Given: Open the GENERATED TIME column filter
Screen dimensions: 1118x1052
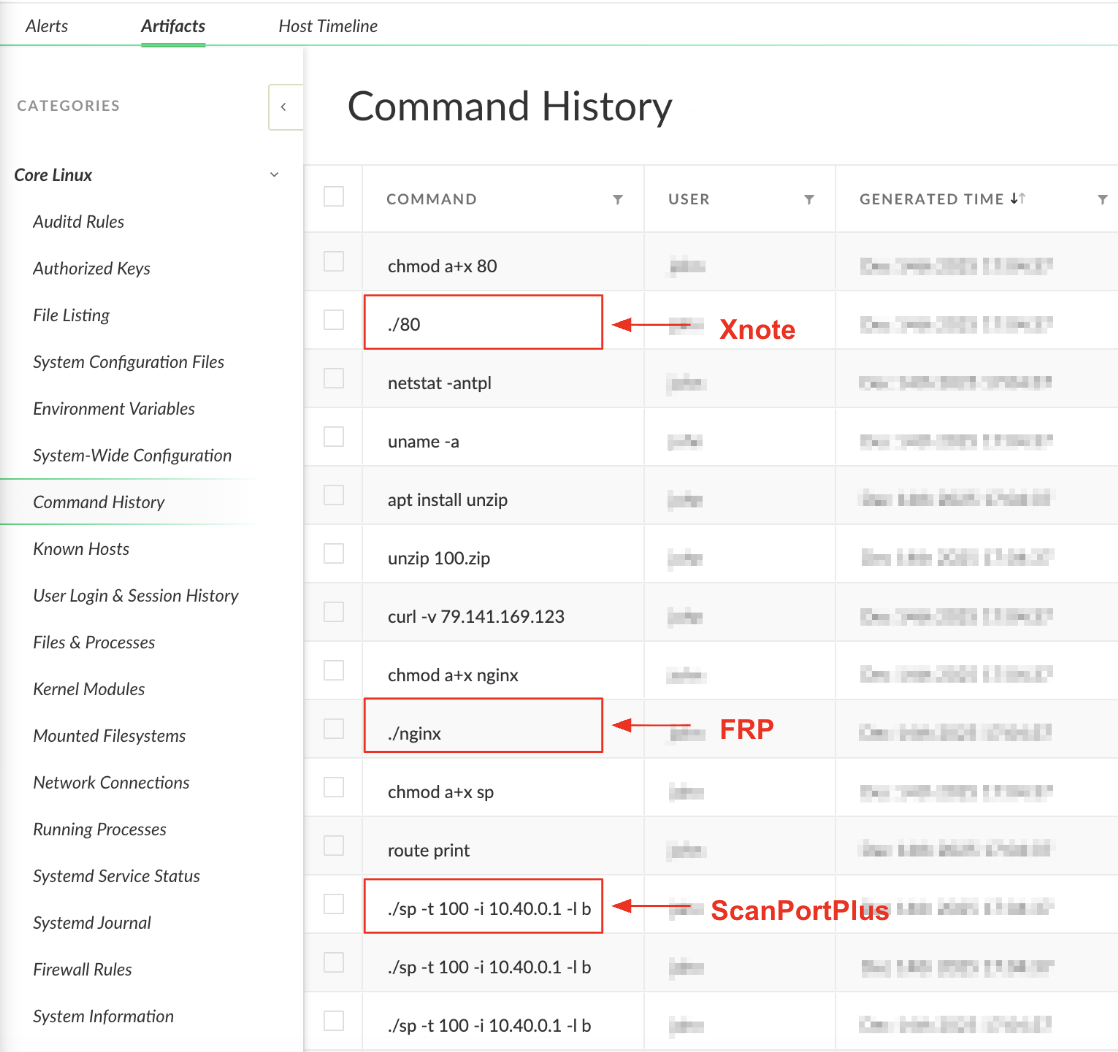Looking at the screenshot, I should coord(1103,199).
